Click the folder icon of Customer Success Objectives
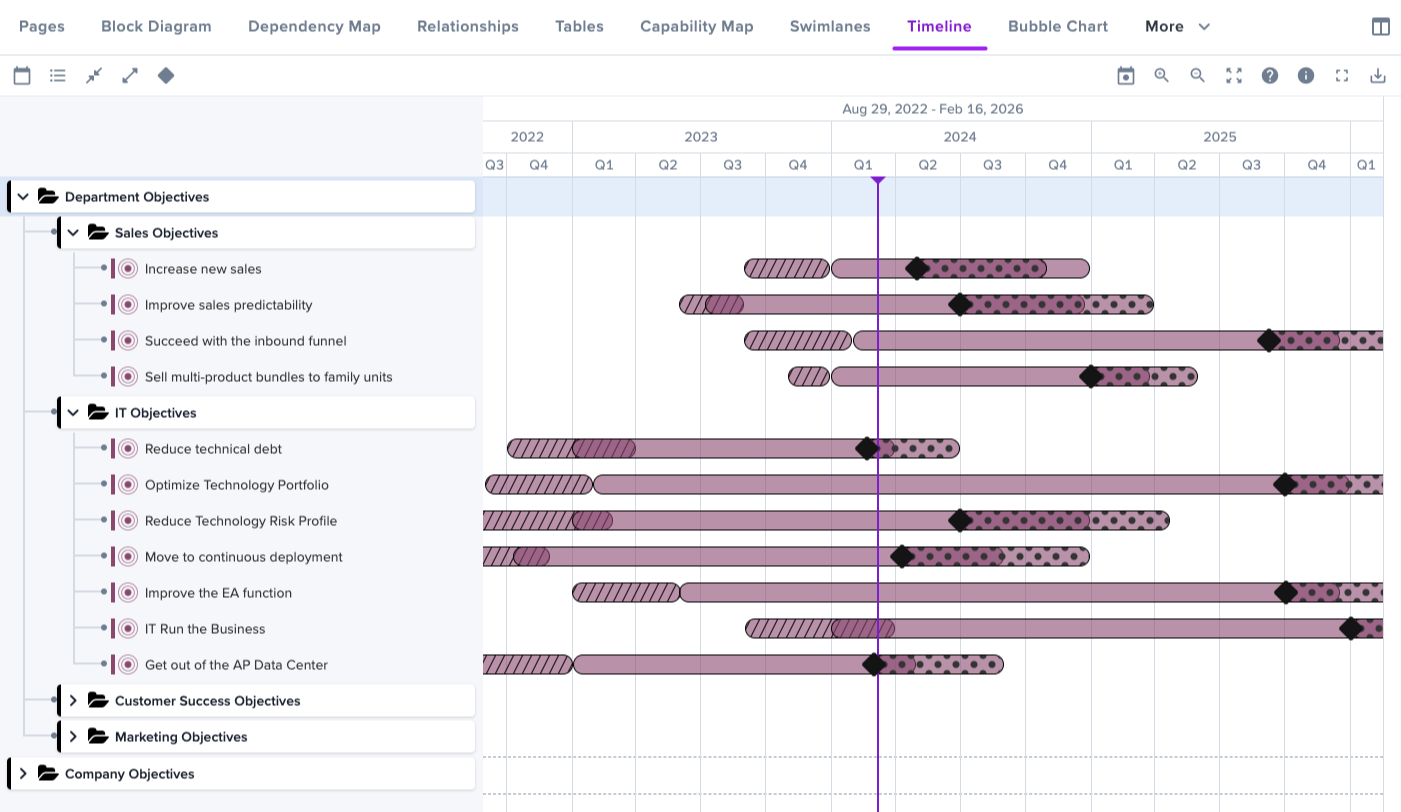This screenshot has width=1401, height=812. [x=98, y=700]
